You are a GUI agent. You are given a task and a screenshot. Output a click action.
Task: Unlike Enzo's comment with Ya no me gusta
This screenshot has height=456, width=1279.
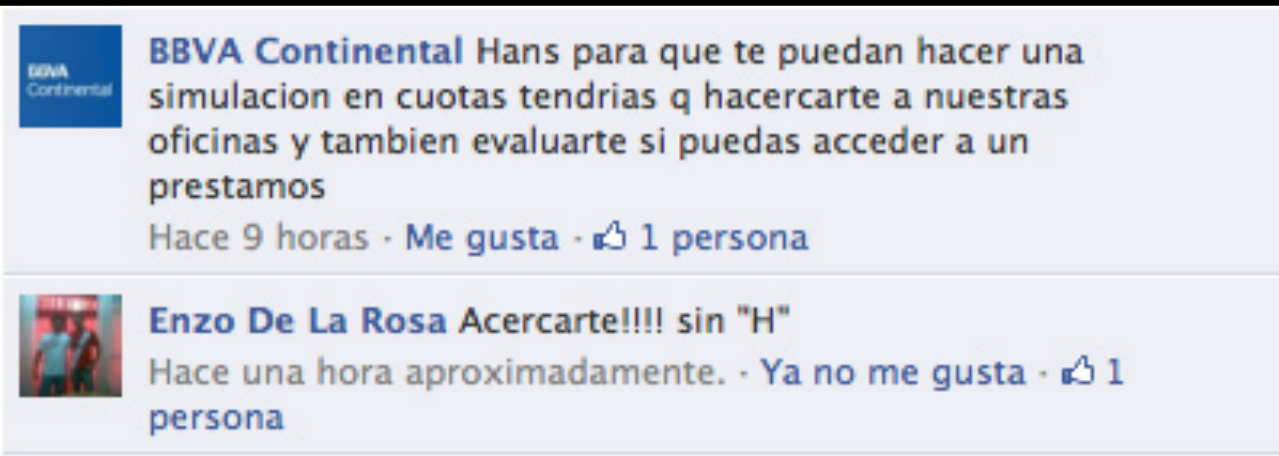pos(893,373)
